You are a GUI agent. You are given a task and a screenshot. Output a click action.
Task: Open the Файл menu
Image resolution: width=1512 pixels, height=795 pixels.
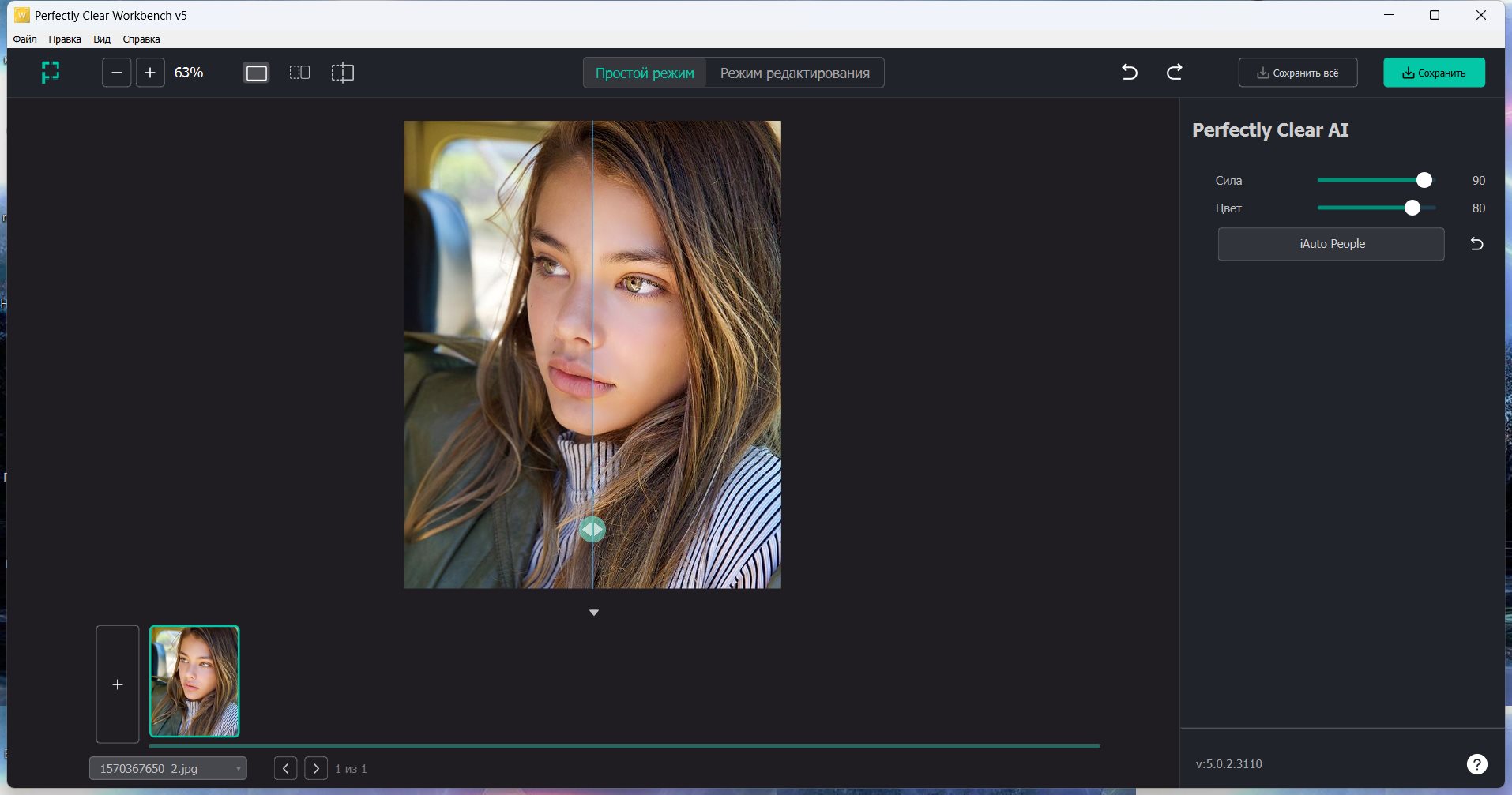[24, 39]
